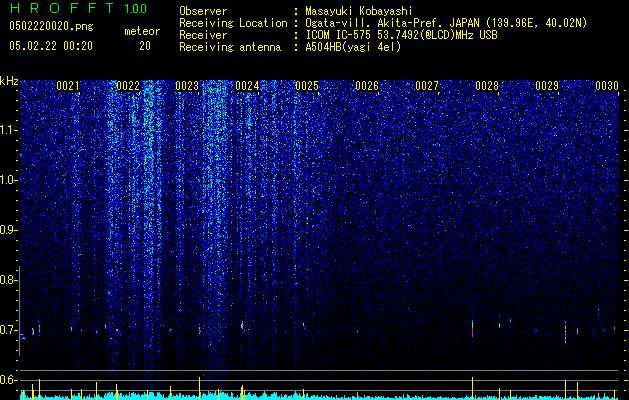The height and width of the screenshot is (400, 629).
Task: Click the 0022 time marker
Action: [128, 86]
